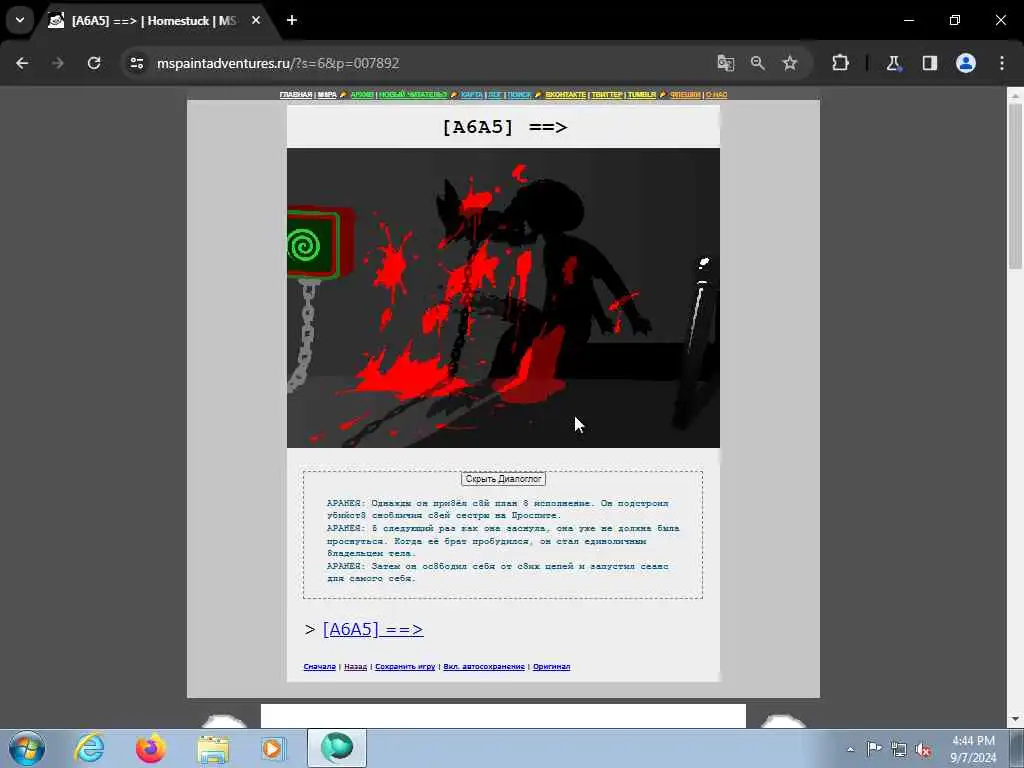Click scrollbar down arrow

1015,719
